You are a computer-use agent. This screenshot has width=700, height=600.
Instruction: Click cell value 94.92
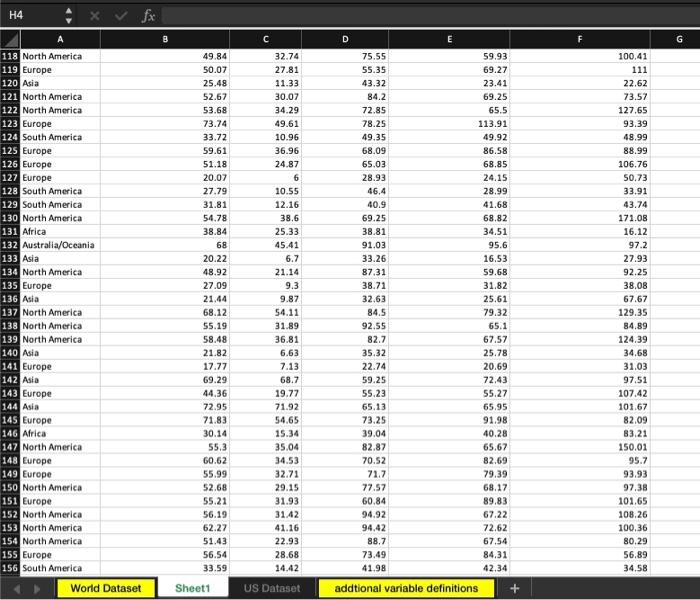tap(345, 515)
